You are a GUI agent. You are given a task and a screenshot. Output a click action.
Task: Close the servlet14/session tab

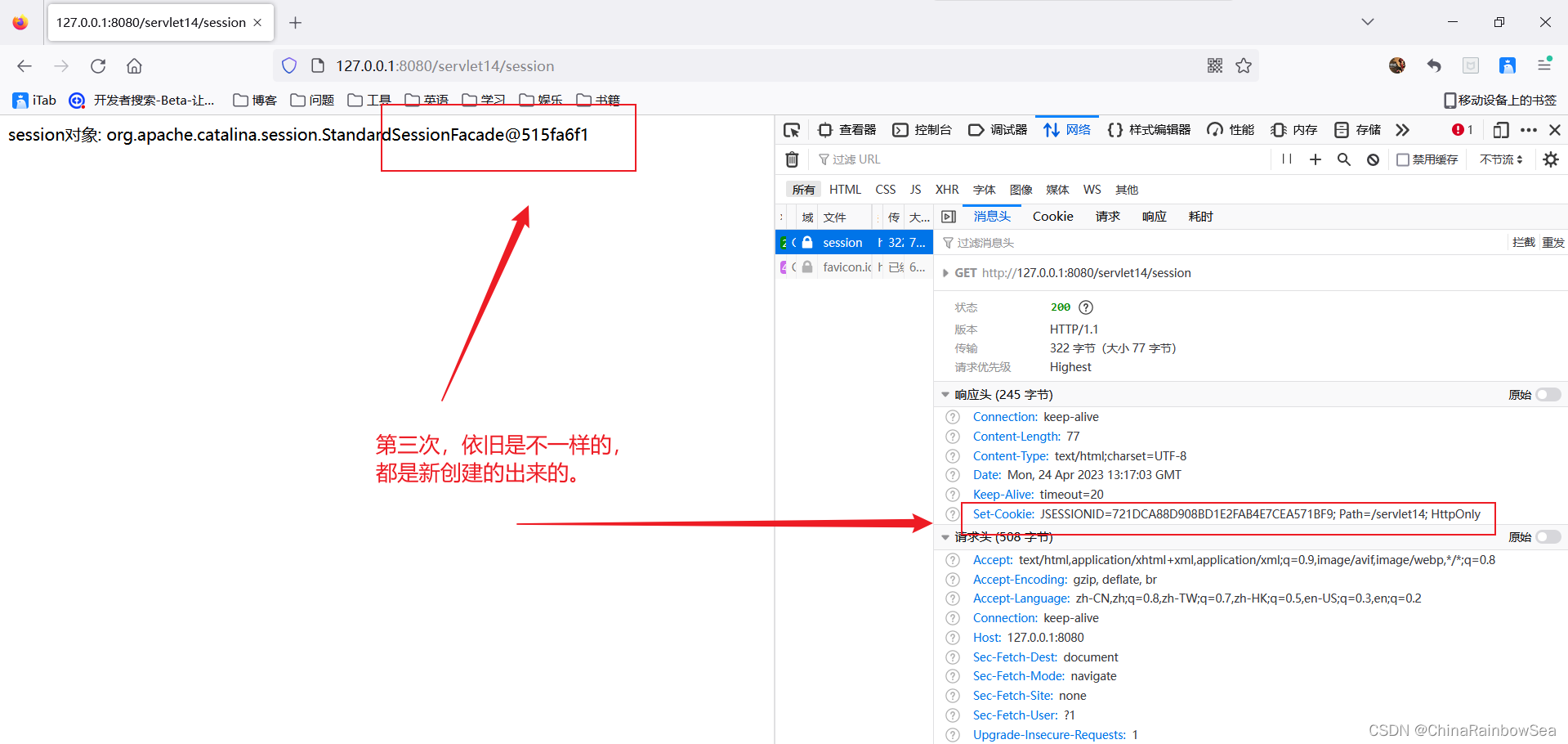coord(257,23)
